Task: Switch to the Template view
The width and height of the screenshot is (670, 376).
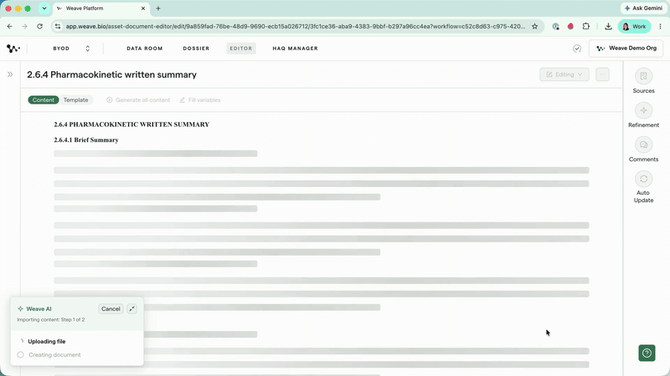Action: point(76,100)
